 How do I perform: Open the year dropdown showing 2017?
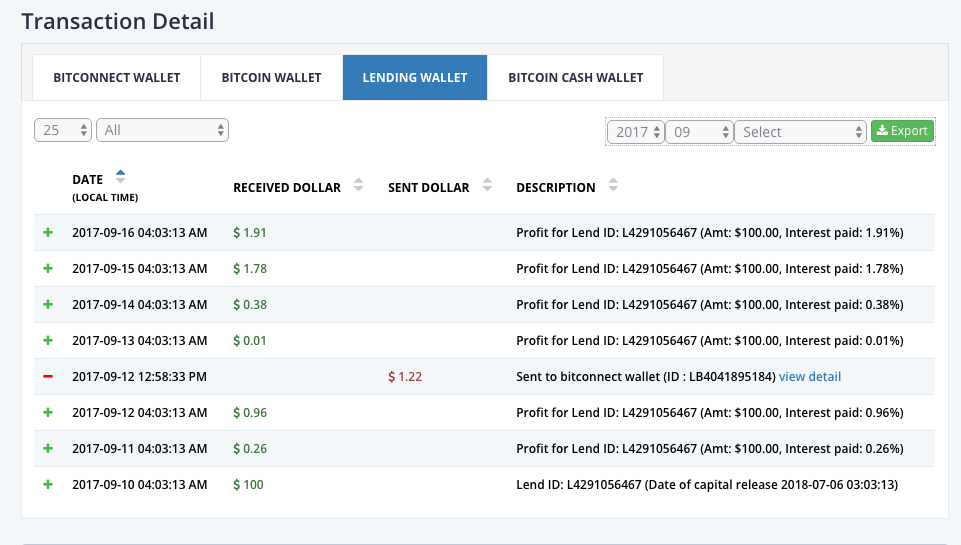pyautogui.click(x=636, y=132)
